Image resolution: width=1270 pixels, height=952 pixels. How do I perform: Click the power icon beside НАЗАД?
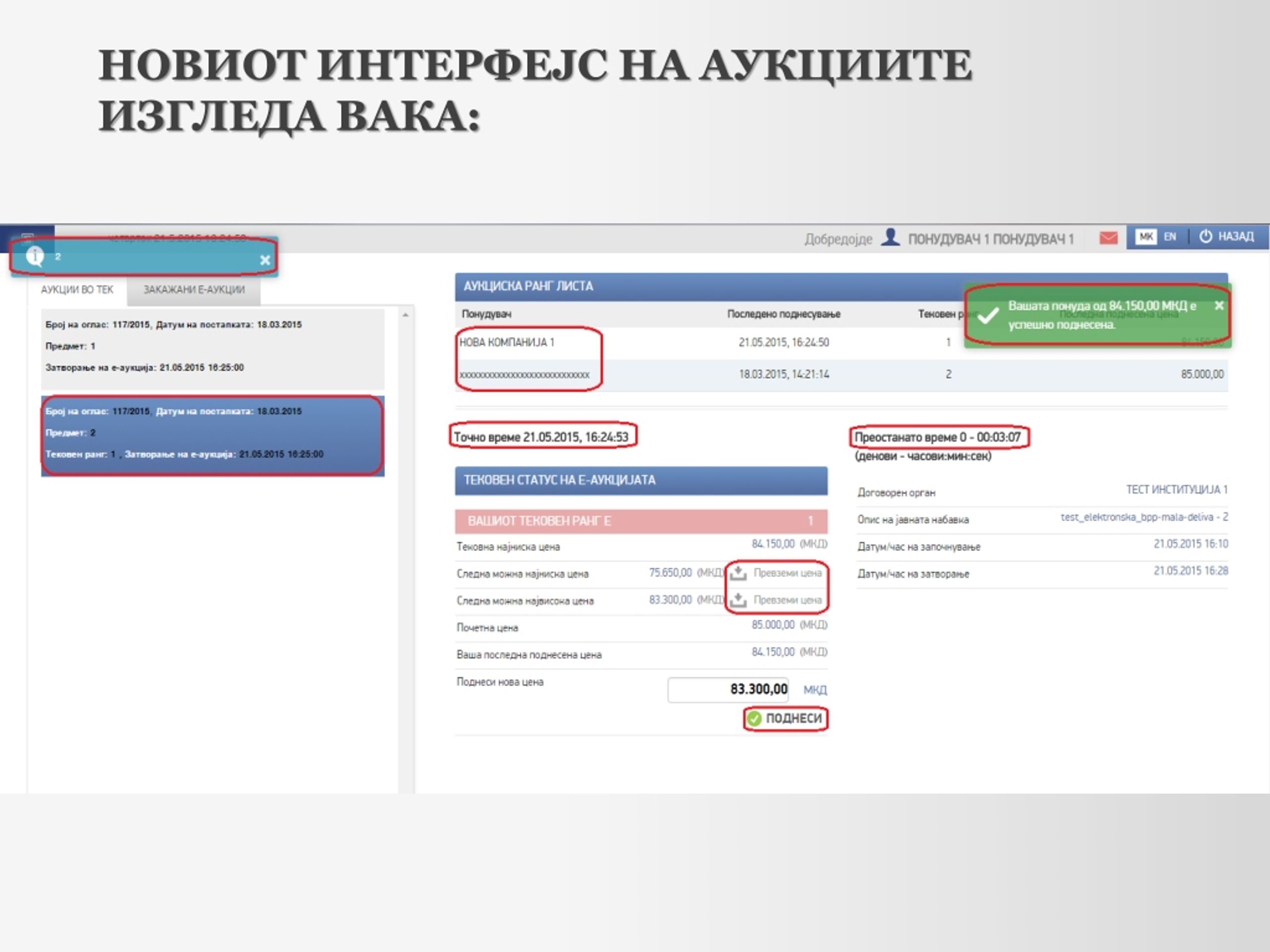tap(1206, 237)
